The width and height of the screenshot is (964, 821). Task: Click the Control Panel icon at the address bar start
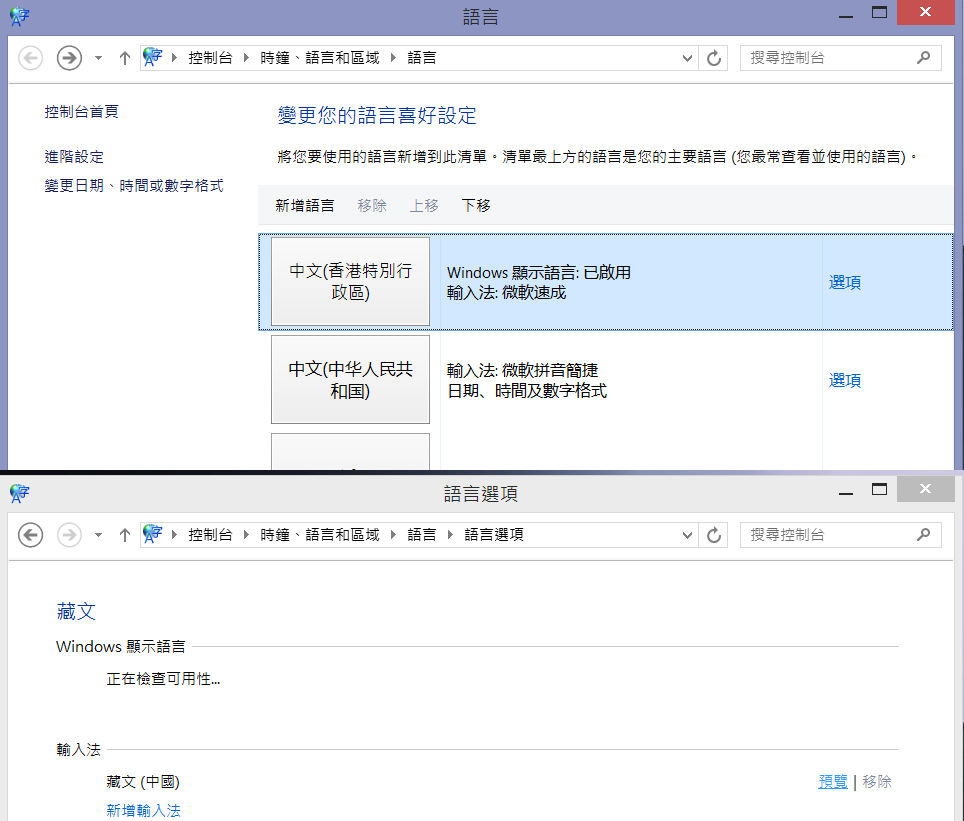point(152,57)
